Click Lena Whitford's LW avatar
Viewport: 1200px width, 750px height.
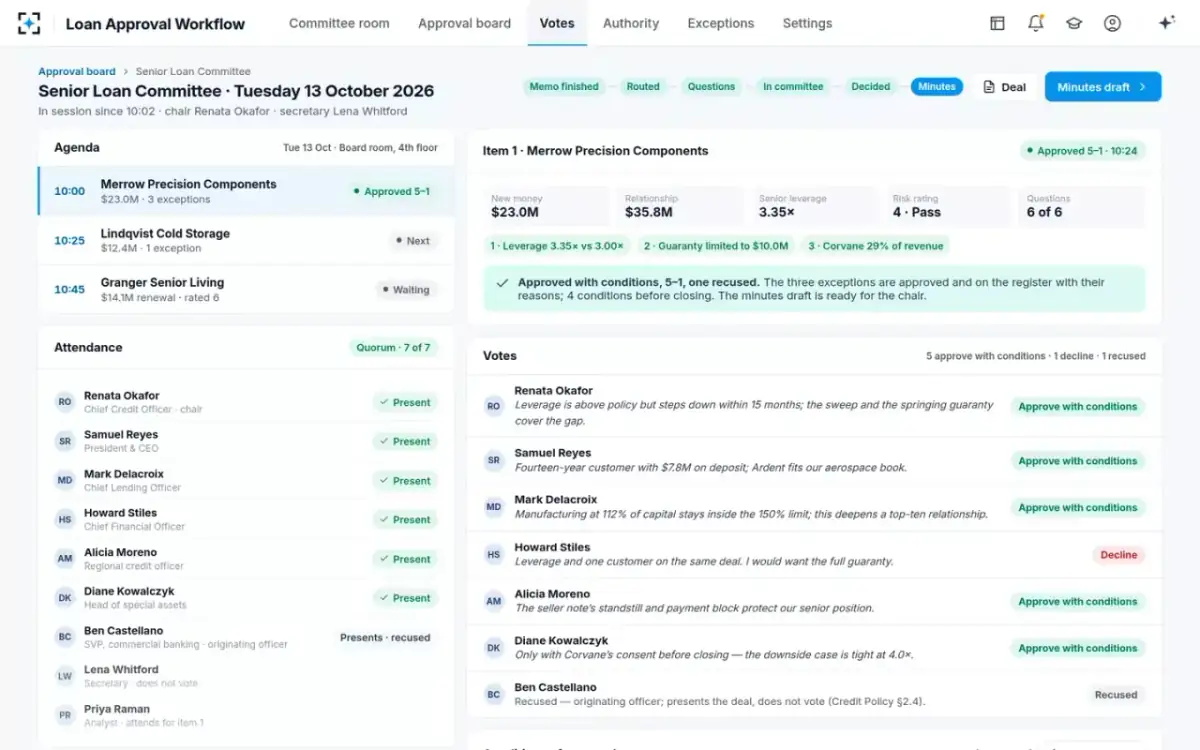click(65, 676)
